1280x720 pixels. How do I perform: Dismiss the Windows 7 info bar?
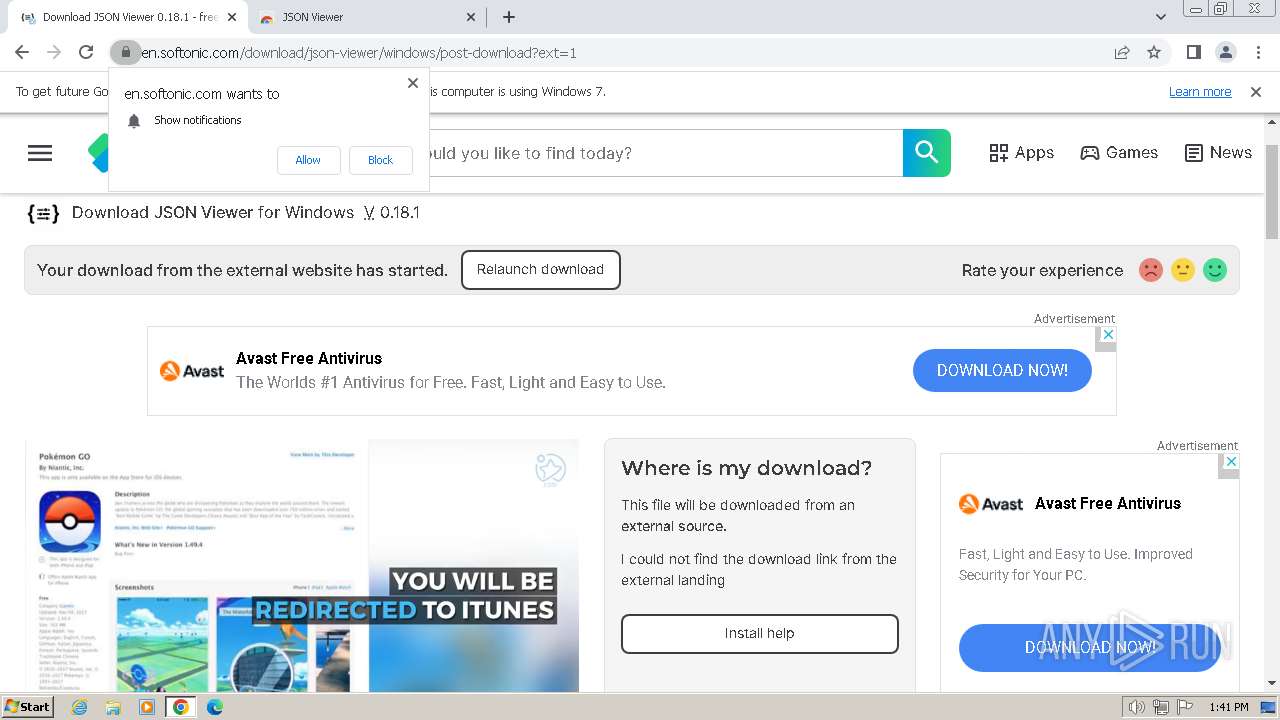[1256, 92]
